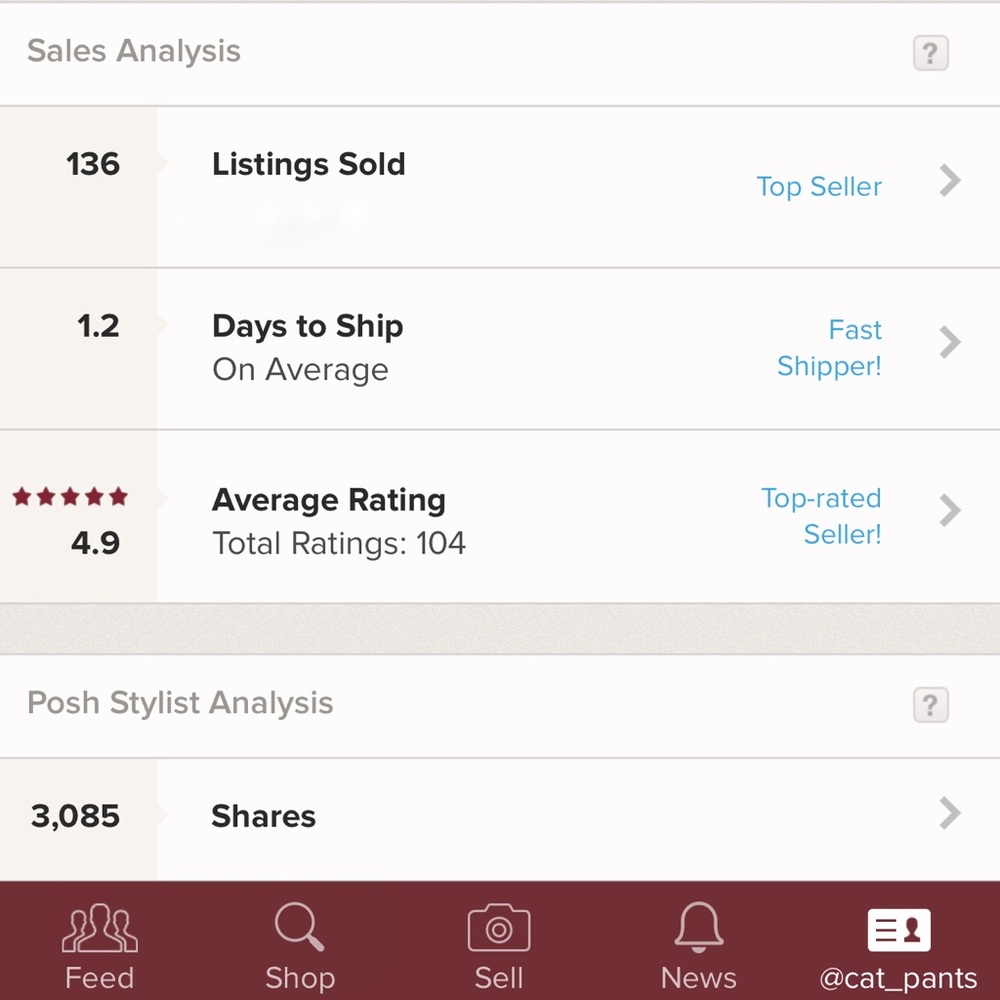Open the Top Seller link
The width and height of the screenshot is (1000, 1000).
coord(819,187)
